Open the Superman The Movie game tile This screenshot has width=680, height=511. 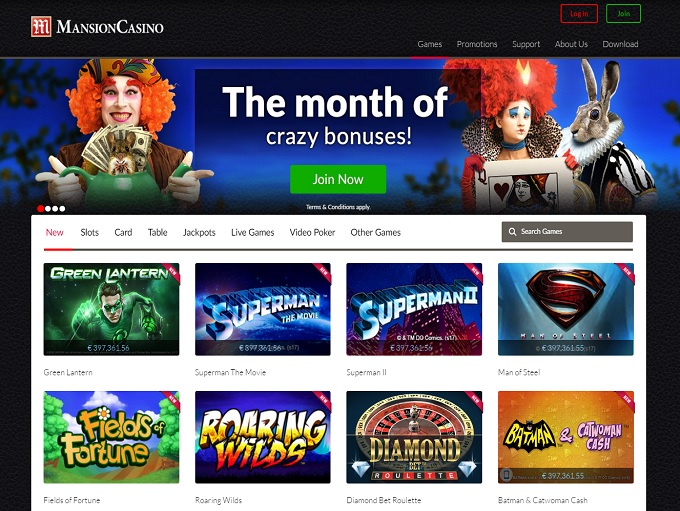click(263, 309)
